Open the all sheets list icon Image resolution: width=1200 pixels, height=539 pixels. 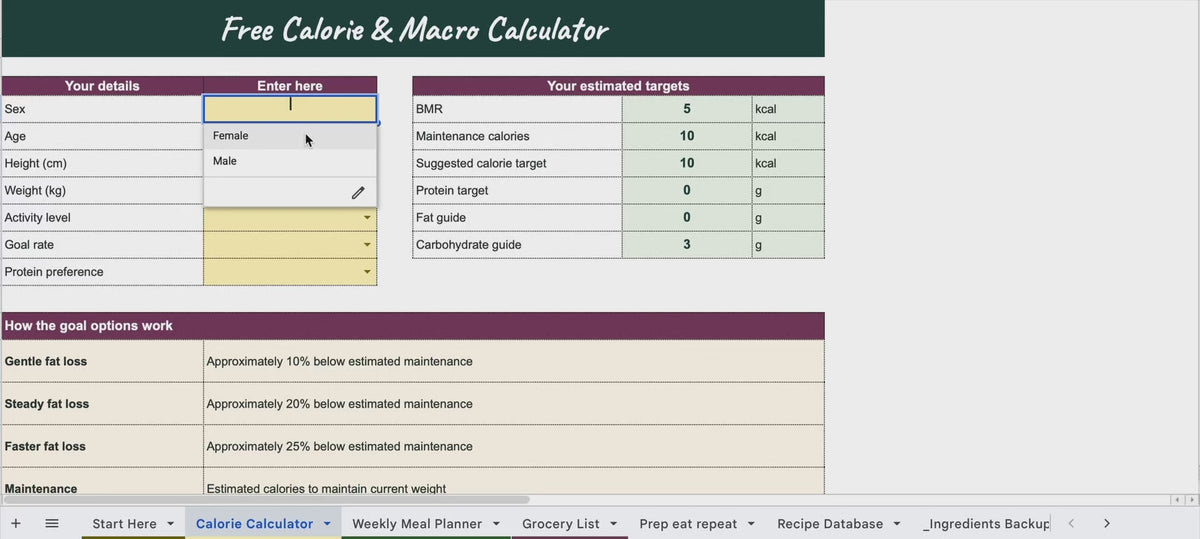(52, 523)
